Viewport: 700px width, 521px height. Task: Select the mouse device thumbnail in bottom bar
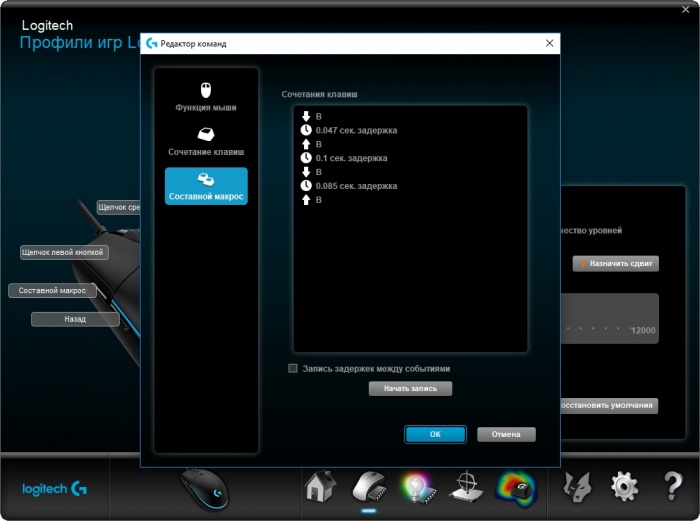point(204,490)
